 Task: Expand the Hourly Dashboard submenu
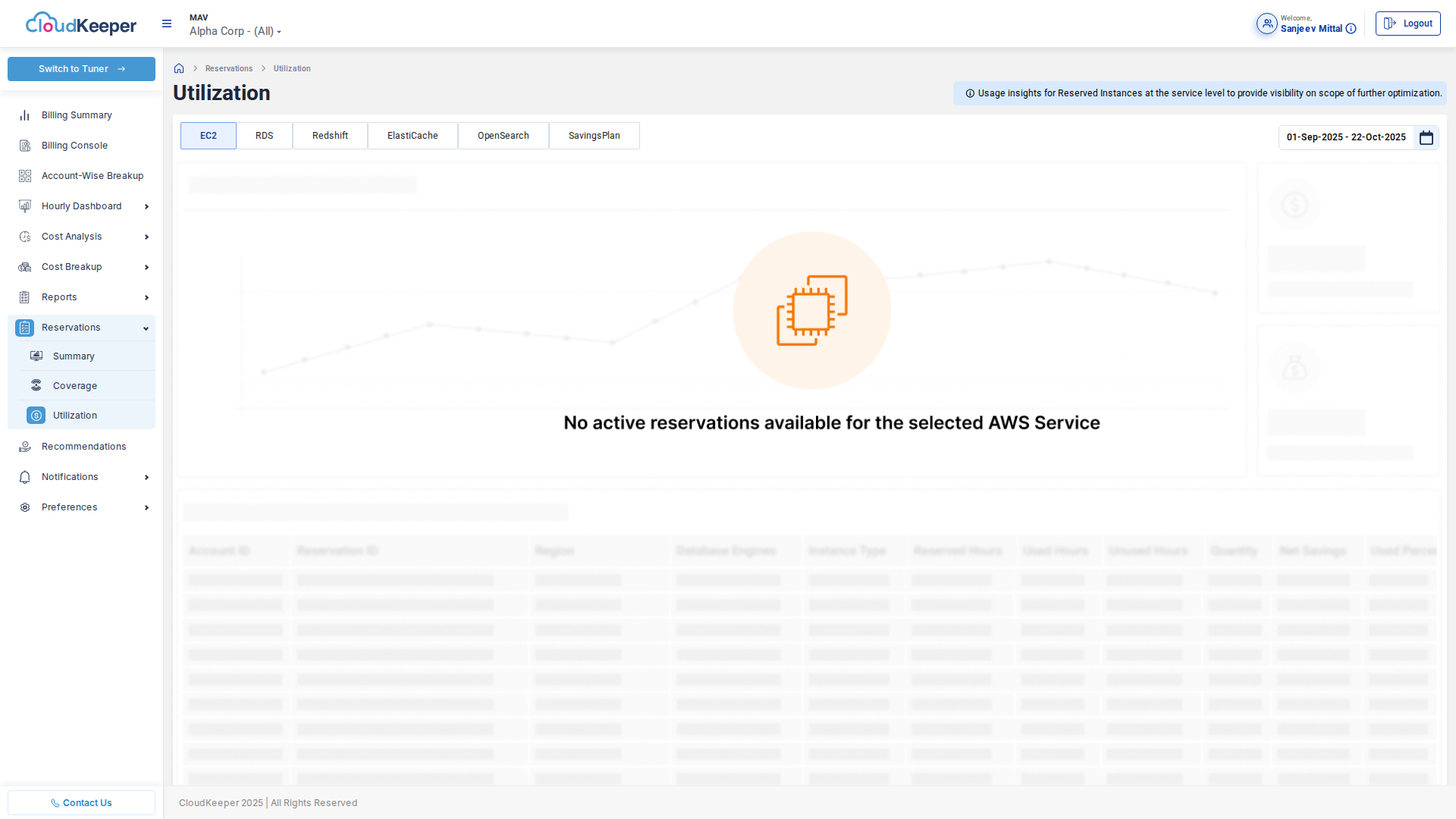tap(146, 206)
